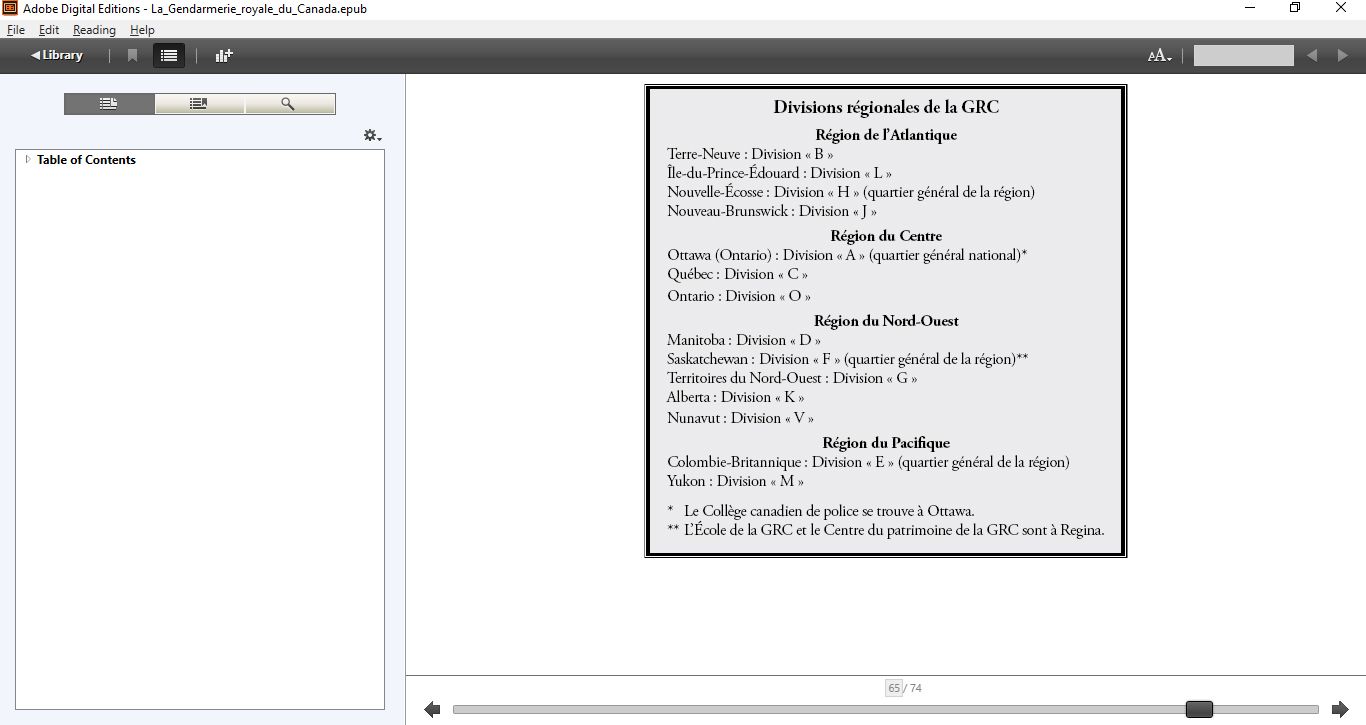Click the 'Colombie-Britannique : Division « E »' line
This screenshot has height=725, width=1366.
tap(868, 462)
